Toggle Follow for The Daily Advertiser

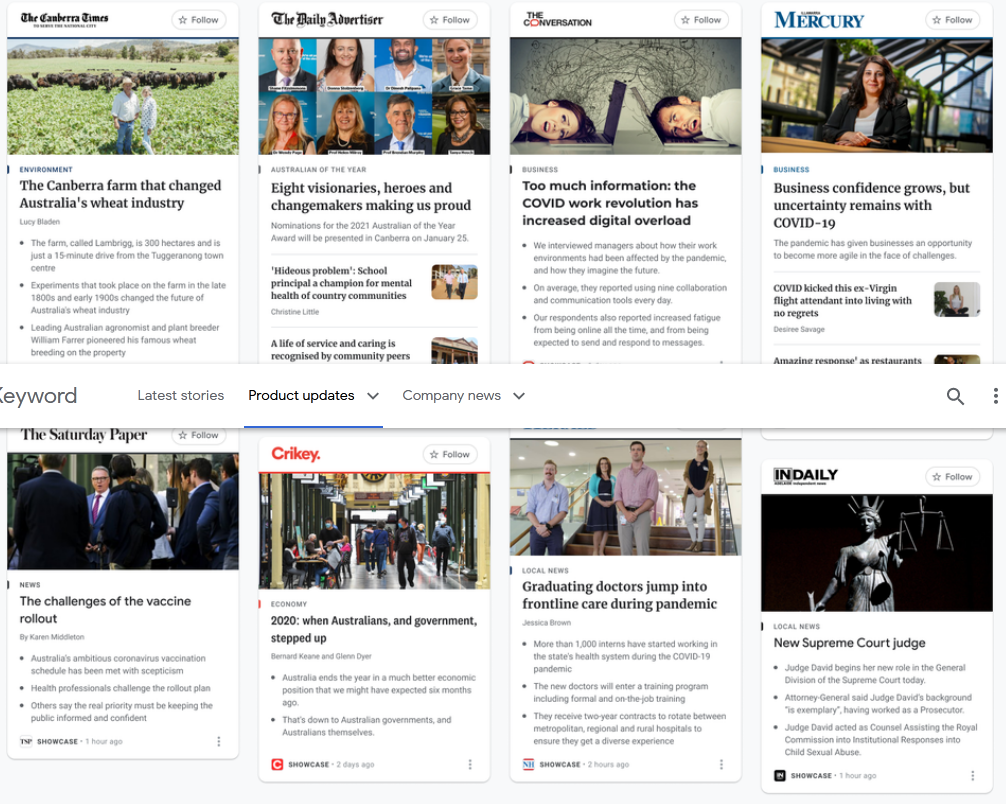point(449,20)
